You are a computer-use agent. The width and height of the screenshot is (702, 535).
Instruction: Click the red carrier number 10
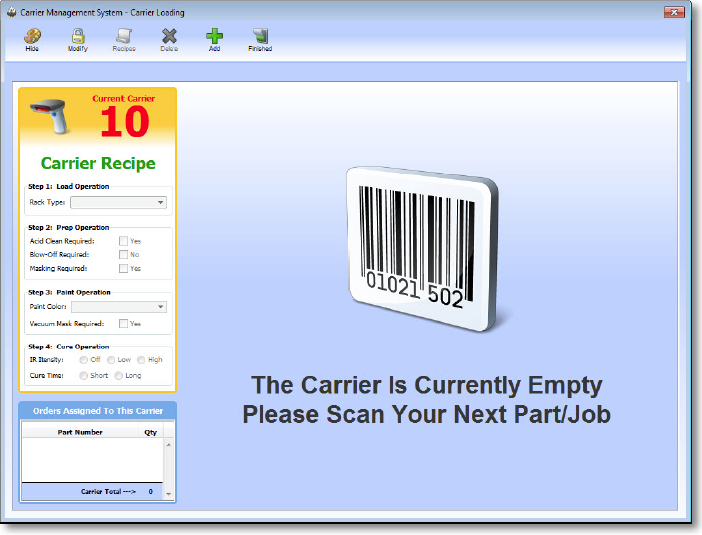(124, 122)
